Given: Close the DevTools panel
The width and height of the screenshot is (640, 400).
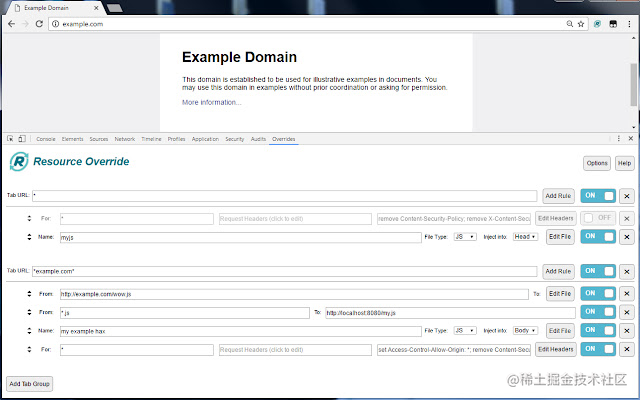Looking at the screenshot, I should [631, 139].
